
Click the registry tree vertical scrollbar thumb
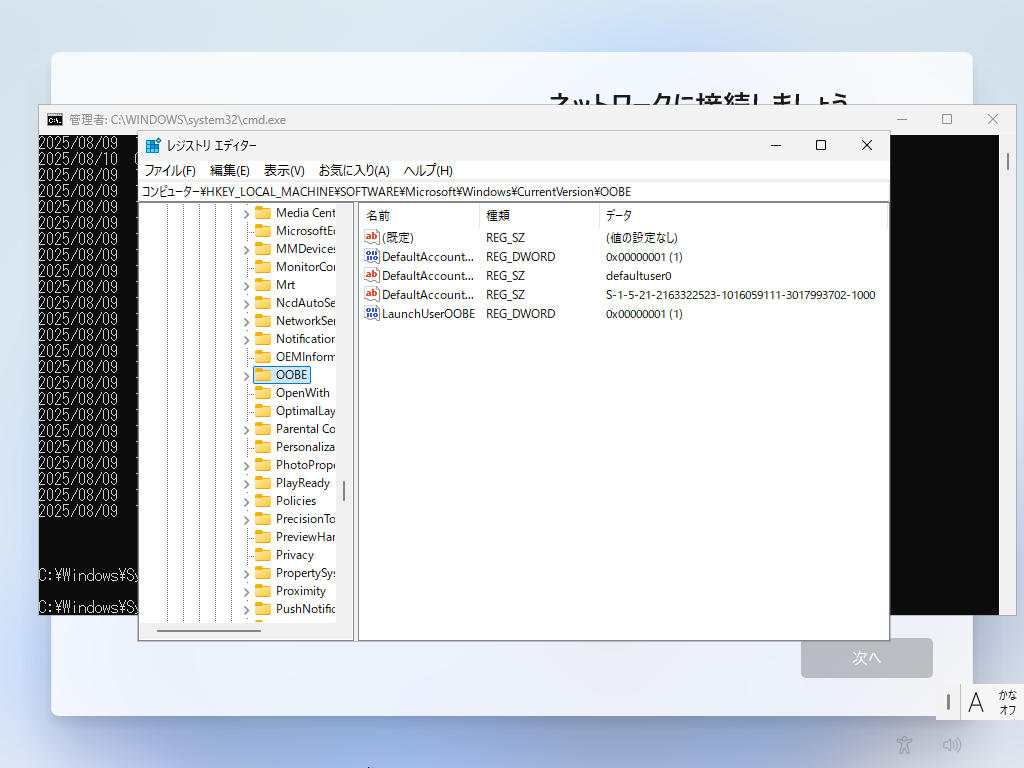coord(344,491)
